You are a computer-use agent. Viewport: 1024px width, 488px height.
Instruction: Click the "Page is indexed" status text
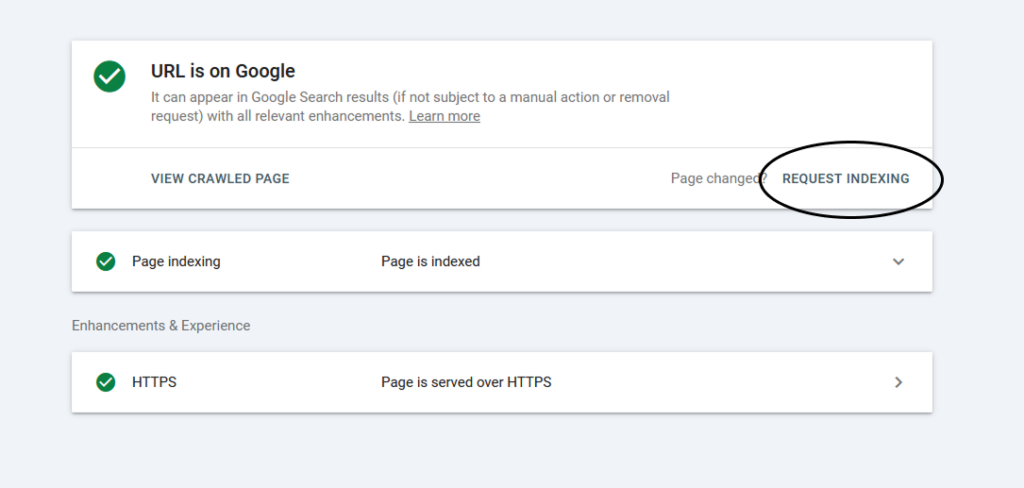(x=430, y=261)
